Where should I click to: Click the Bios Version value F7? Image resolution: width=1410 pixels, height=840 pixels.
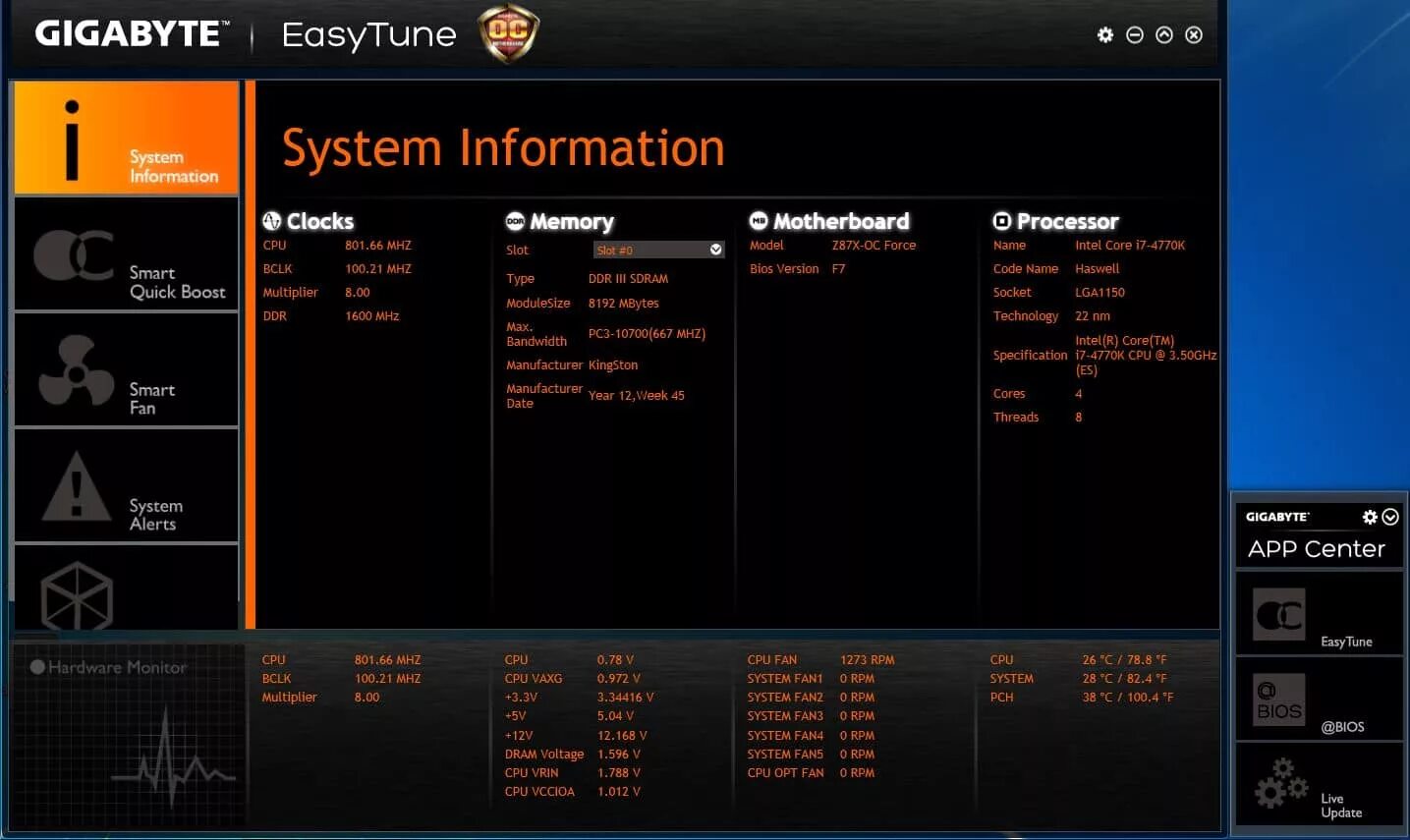click(838, 269)
